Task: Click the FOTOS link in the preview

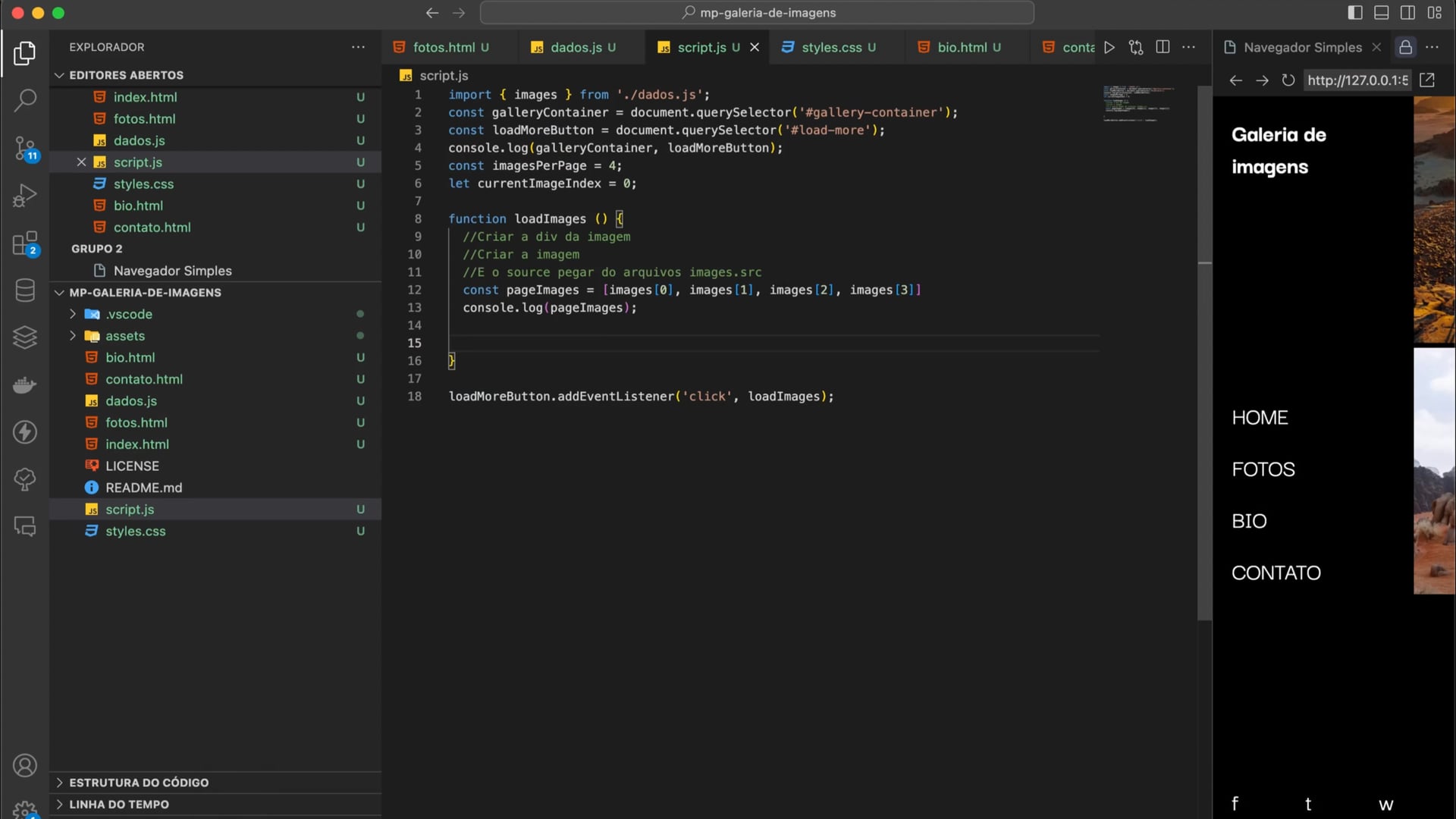Action: point(1263,469)
